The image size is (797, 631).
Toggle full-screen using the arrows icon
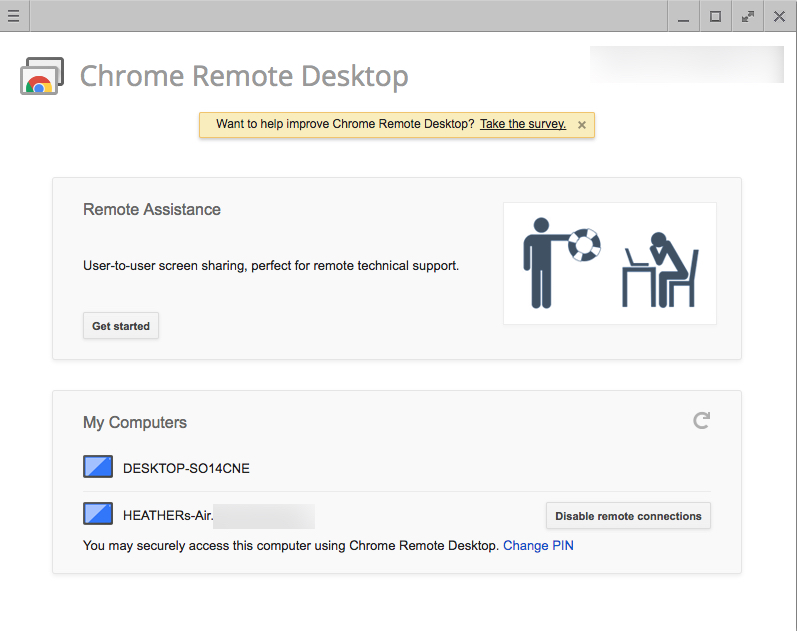747,17
